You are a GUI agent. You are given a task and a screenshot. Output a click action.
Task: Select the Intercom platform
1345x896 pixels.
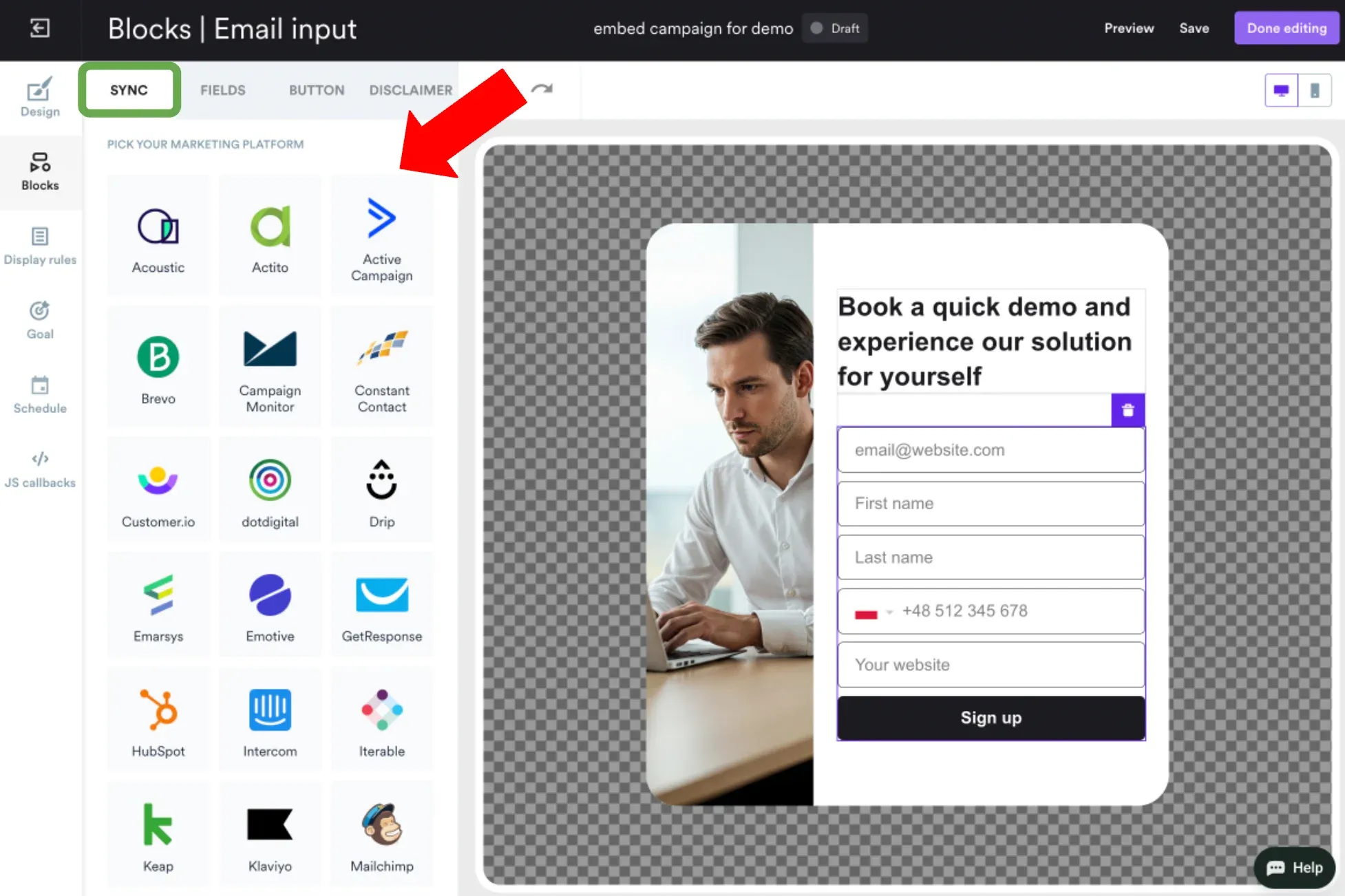pos(270,719)
